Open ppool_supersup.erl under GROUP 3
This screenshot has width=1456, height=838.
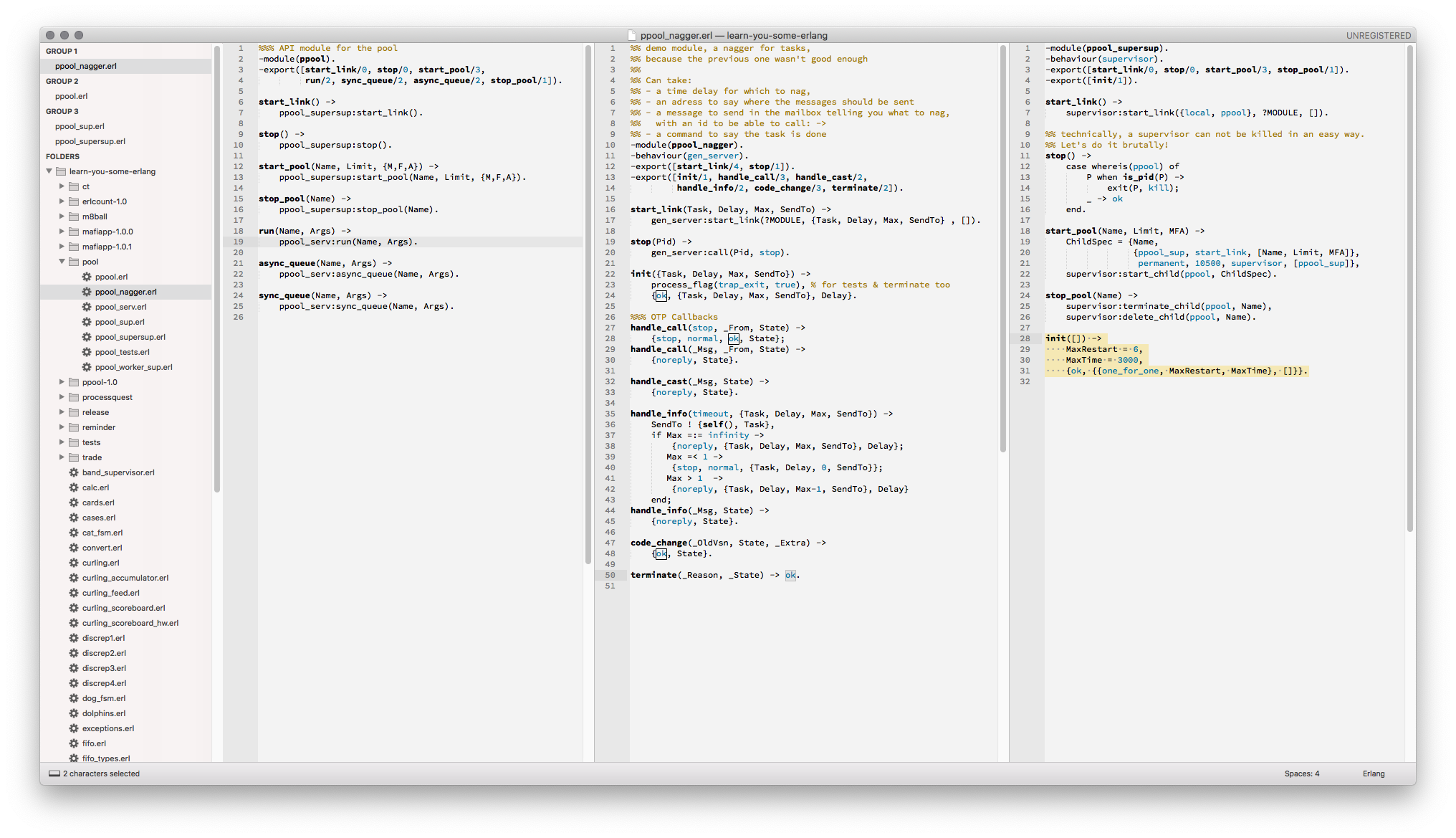point(90,141)
